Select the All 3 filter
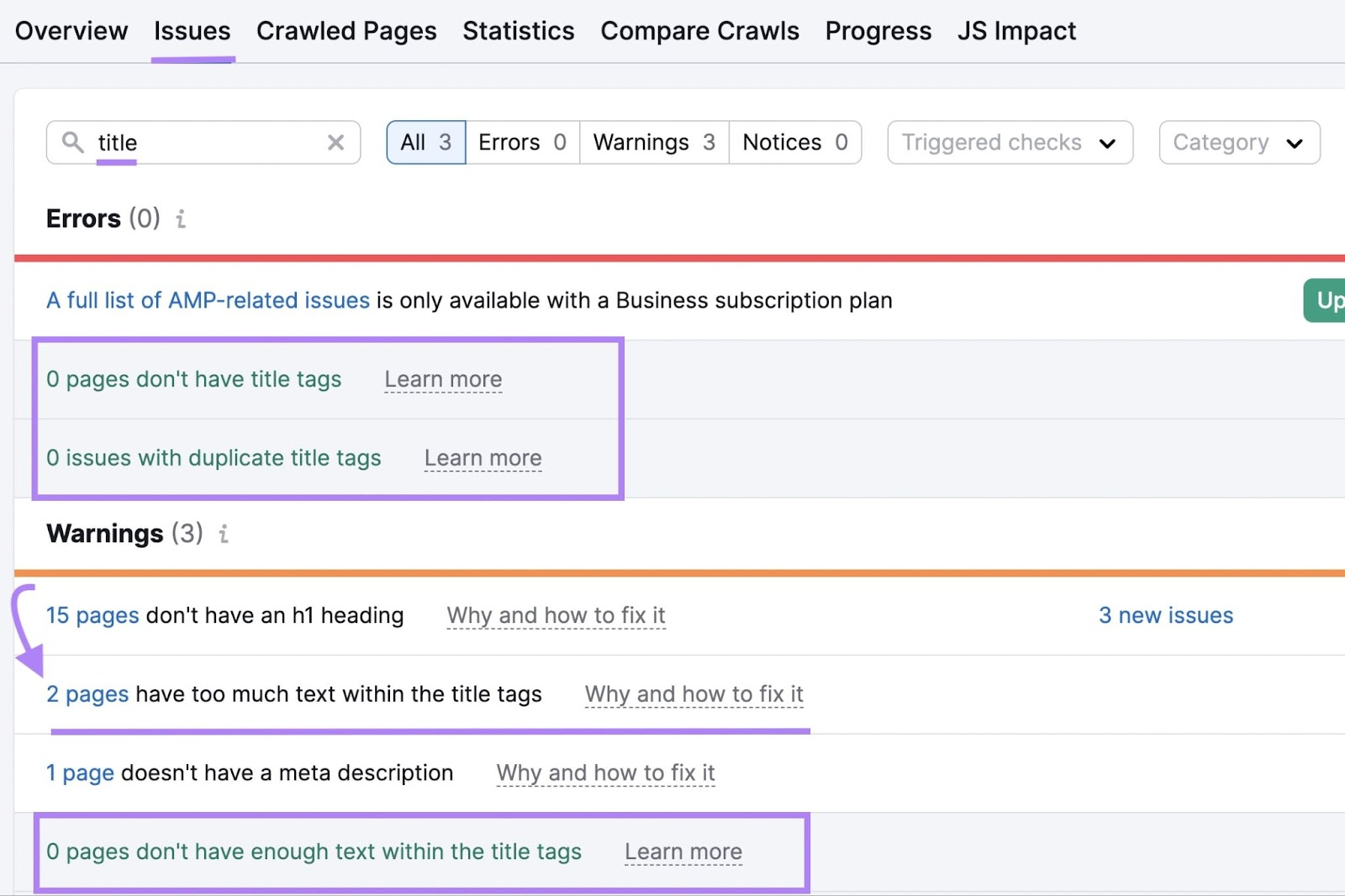Screen dimensions: 1345x896 (425, 142)
